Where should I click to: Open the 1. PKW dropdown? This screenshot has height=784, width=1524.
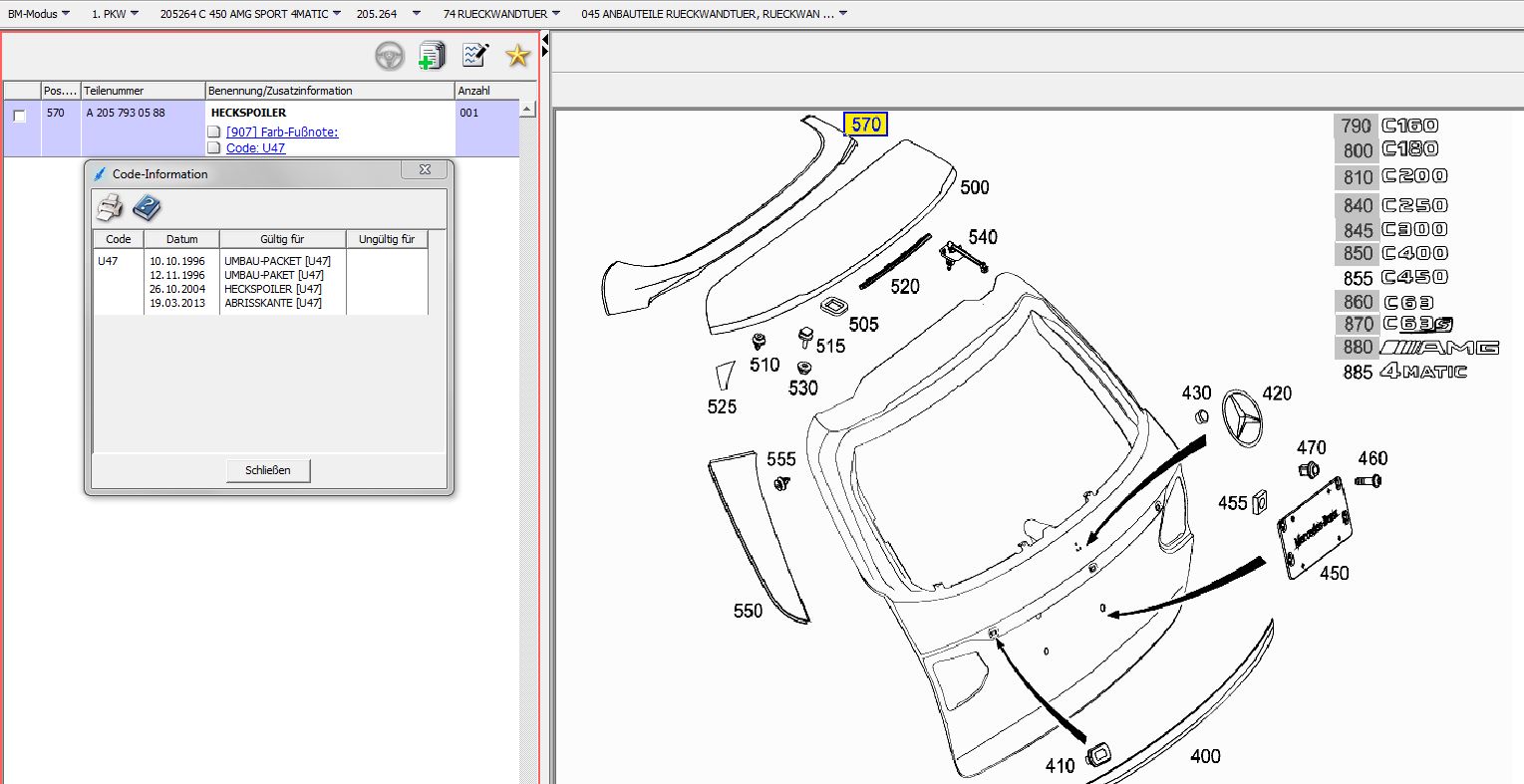point(115,14)
